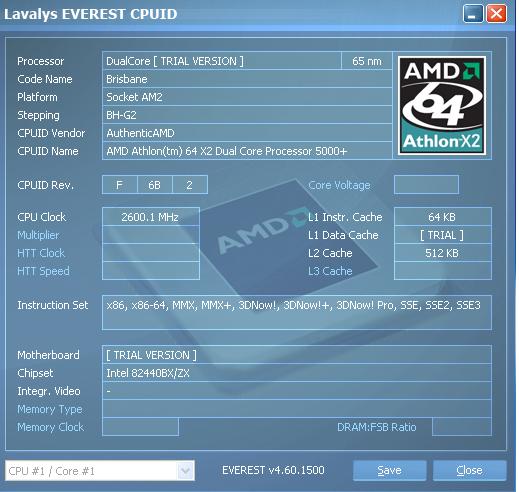Select the CPU Clock 2600.1 MHz field
The width and height of the screenshot is (519, 492).
(151, 217)
